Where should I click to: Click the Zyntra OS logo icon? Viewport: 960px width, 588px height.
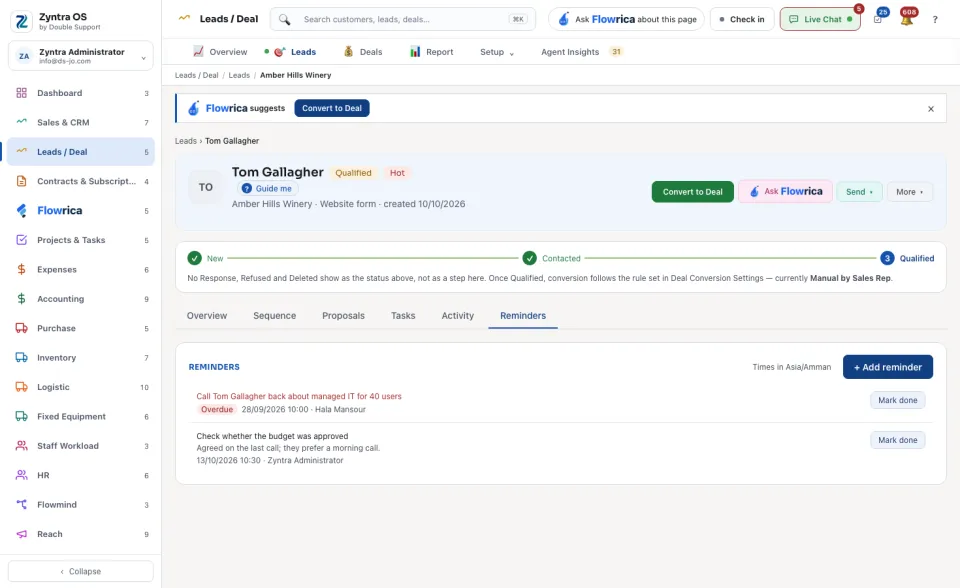tap(21, 21)
